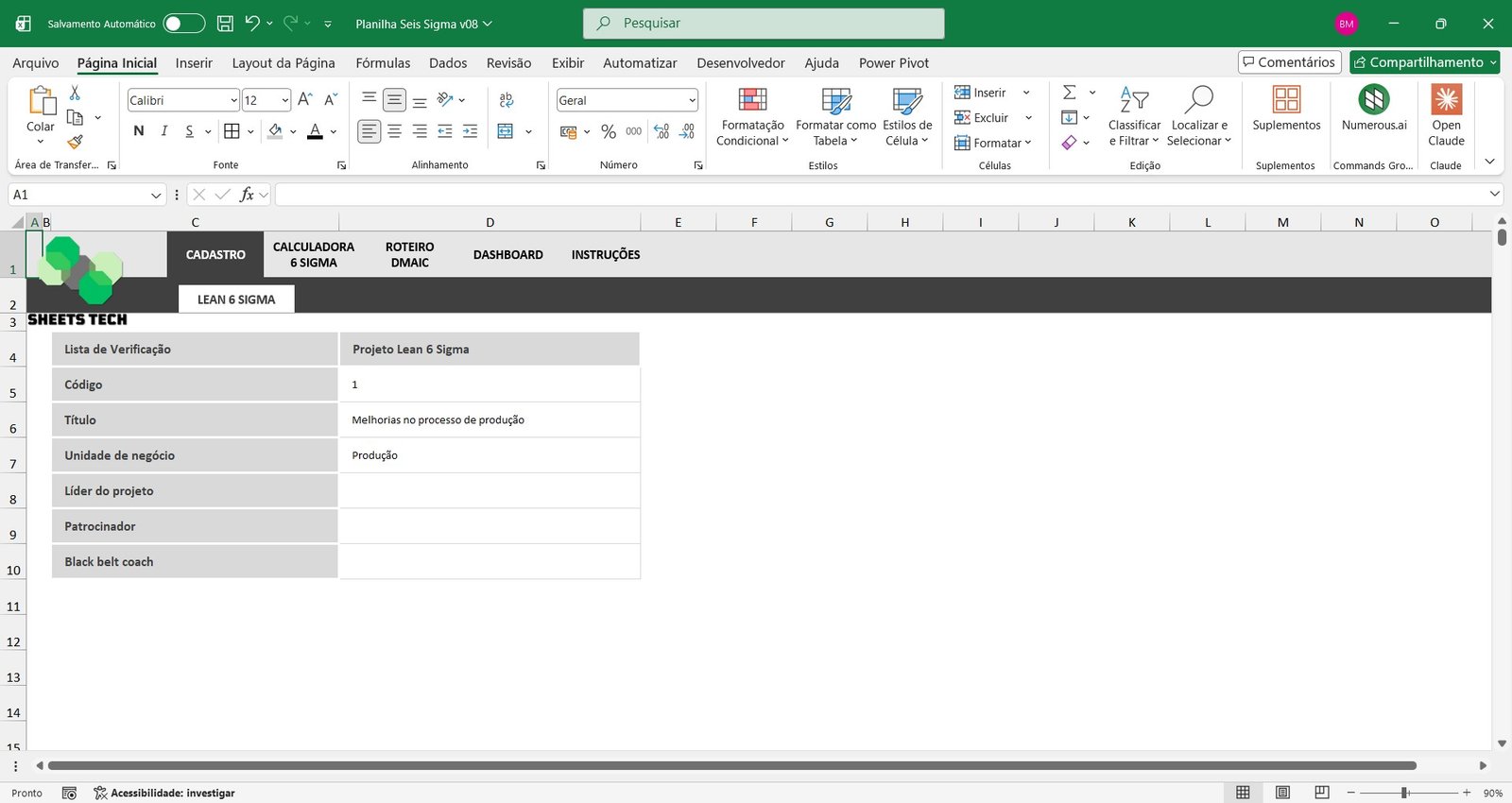Click the Format Painter brush icon
Screen dimensions: 1512x803
click(75, 142)
